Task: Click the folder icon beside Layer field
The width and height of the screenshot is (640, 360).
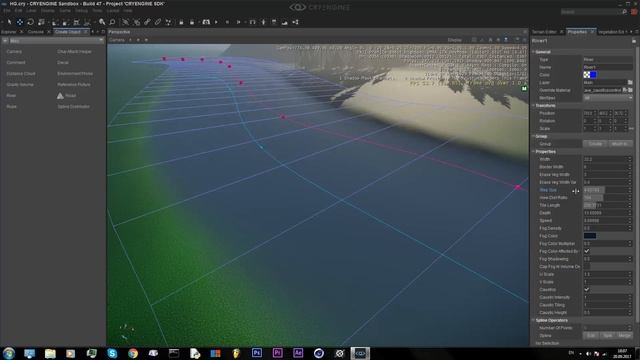Action: 630,82
